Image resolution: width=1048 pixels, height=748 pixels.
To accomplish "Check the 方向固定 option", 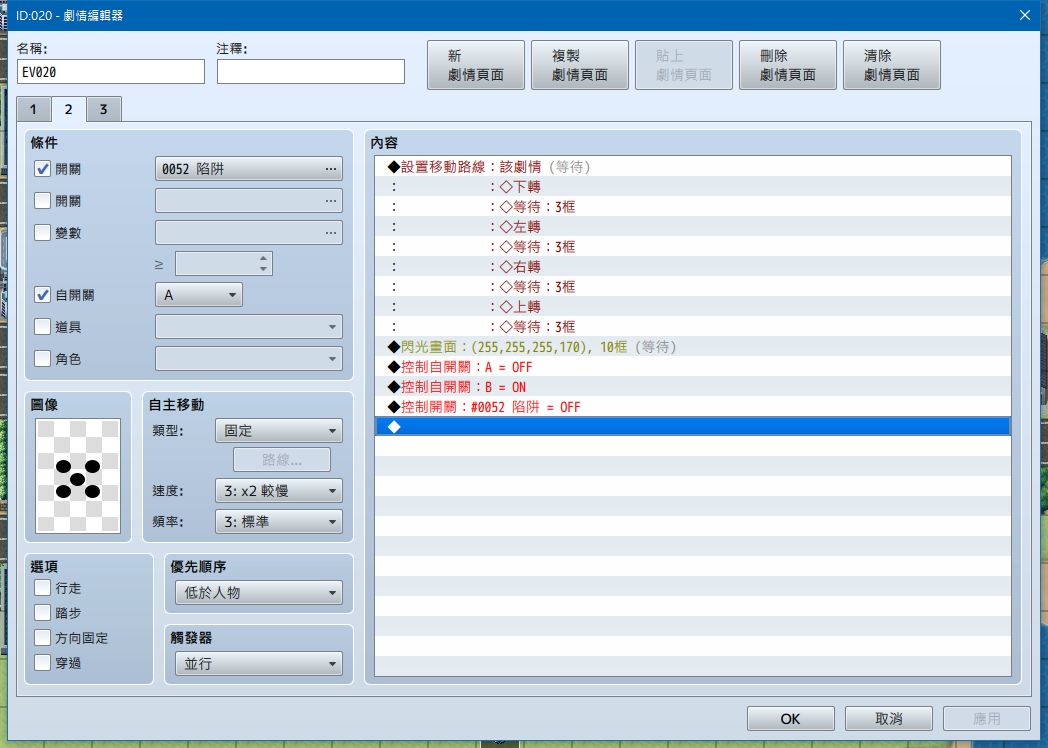I will [42, 638].
